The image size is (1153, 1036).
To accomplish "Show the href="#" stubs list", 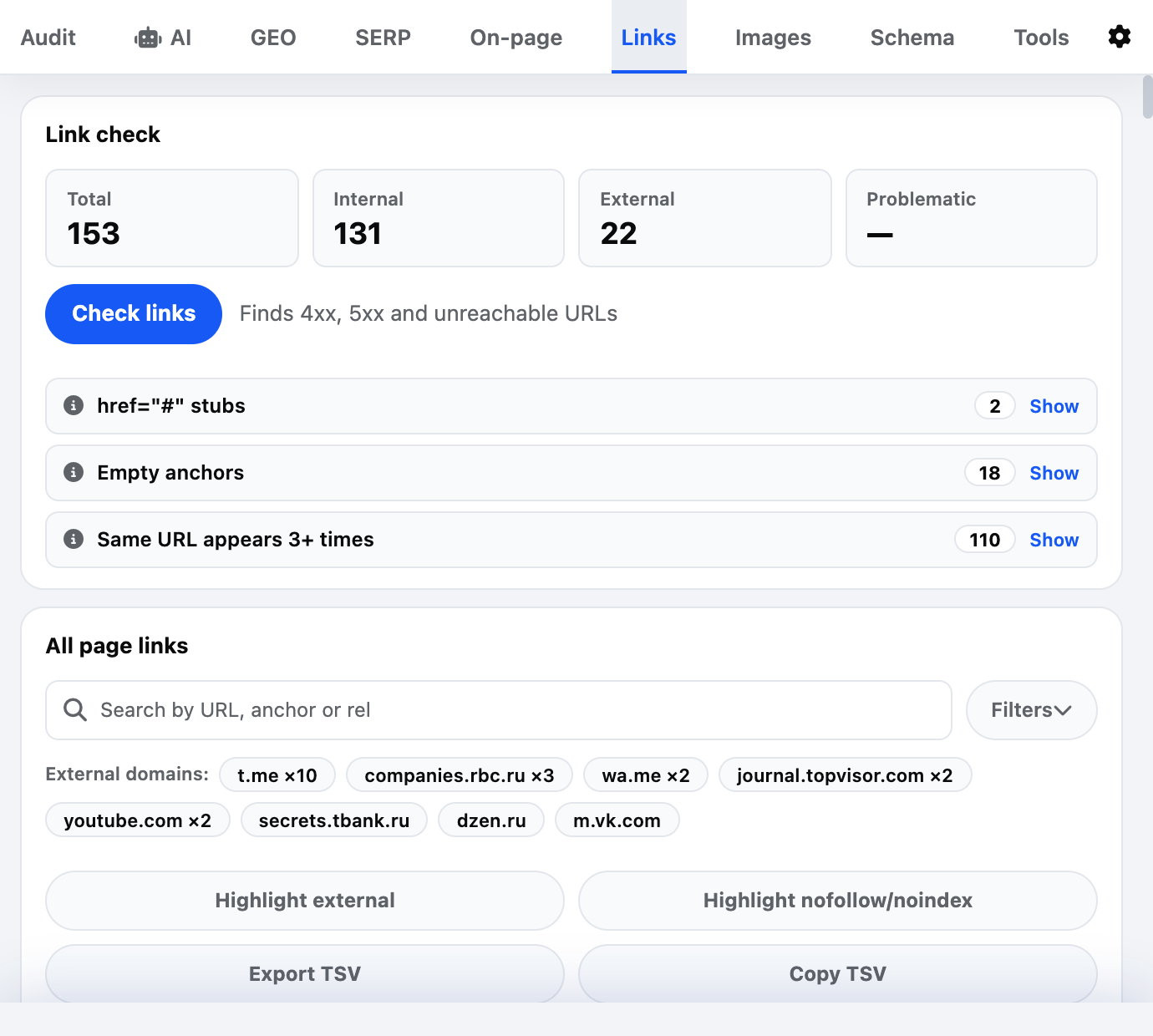I will [1054, 406].
